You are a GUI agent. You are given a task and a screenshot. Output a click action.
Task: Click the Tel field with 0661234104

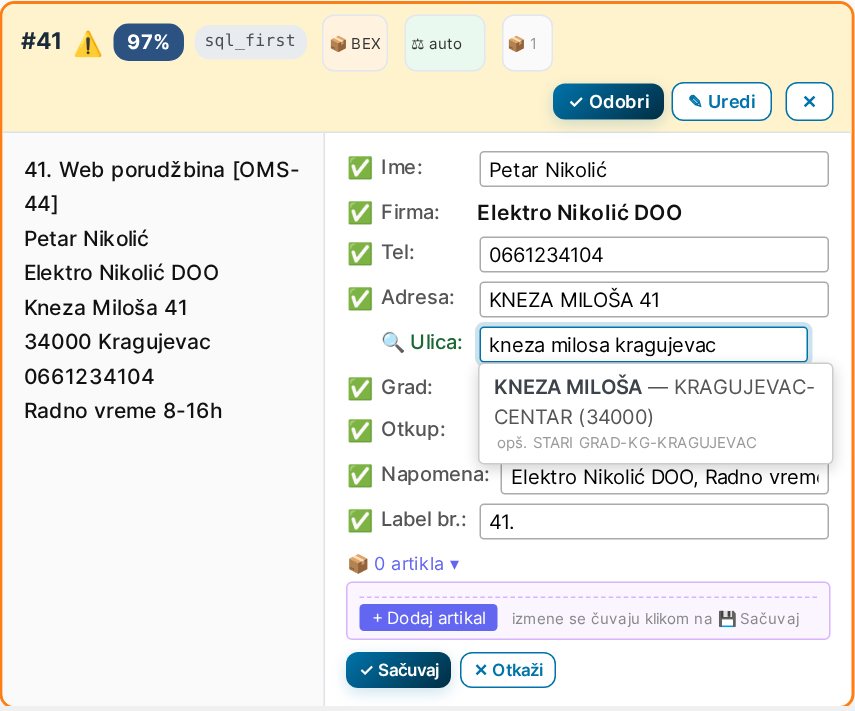tap(654, 255)
